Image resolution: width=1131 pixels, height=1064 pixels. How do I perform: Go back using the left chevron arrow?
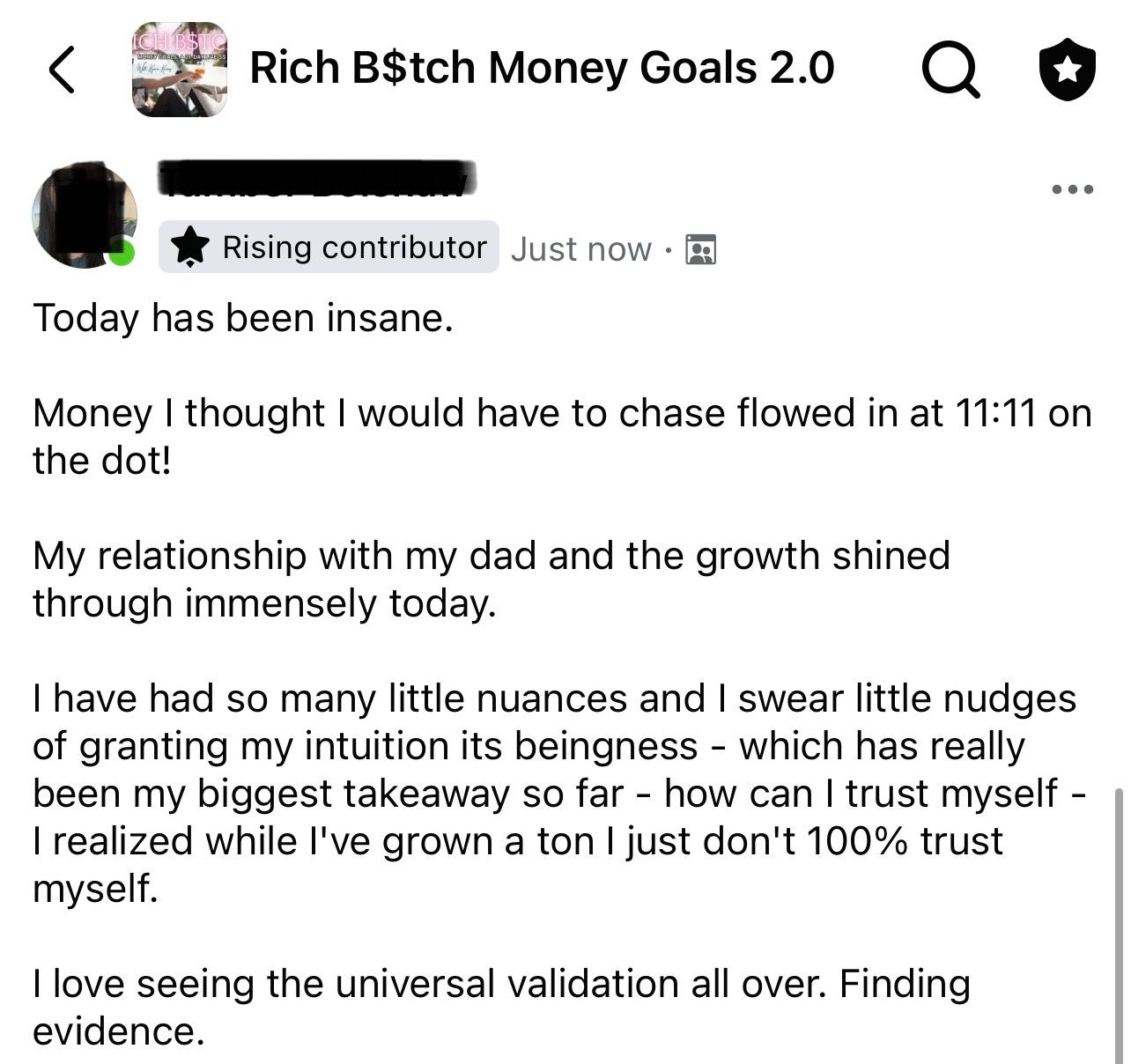pyautogui.click(x=62, y=70)
